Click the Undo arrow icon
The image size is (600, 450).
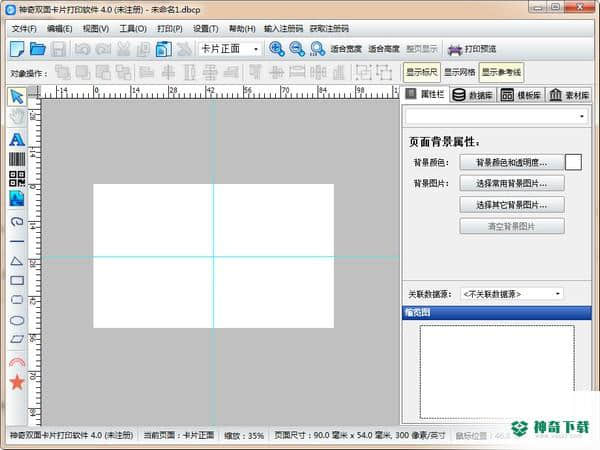[82, 49]
